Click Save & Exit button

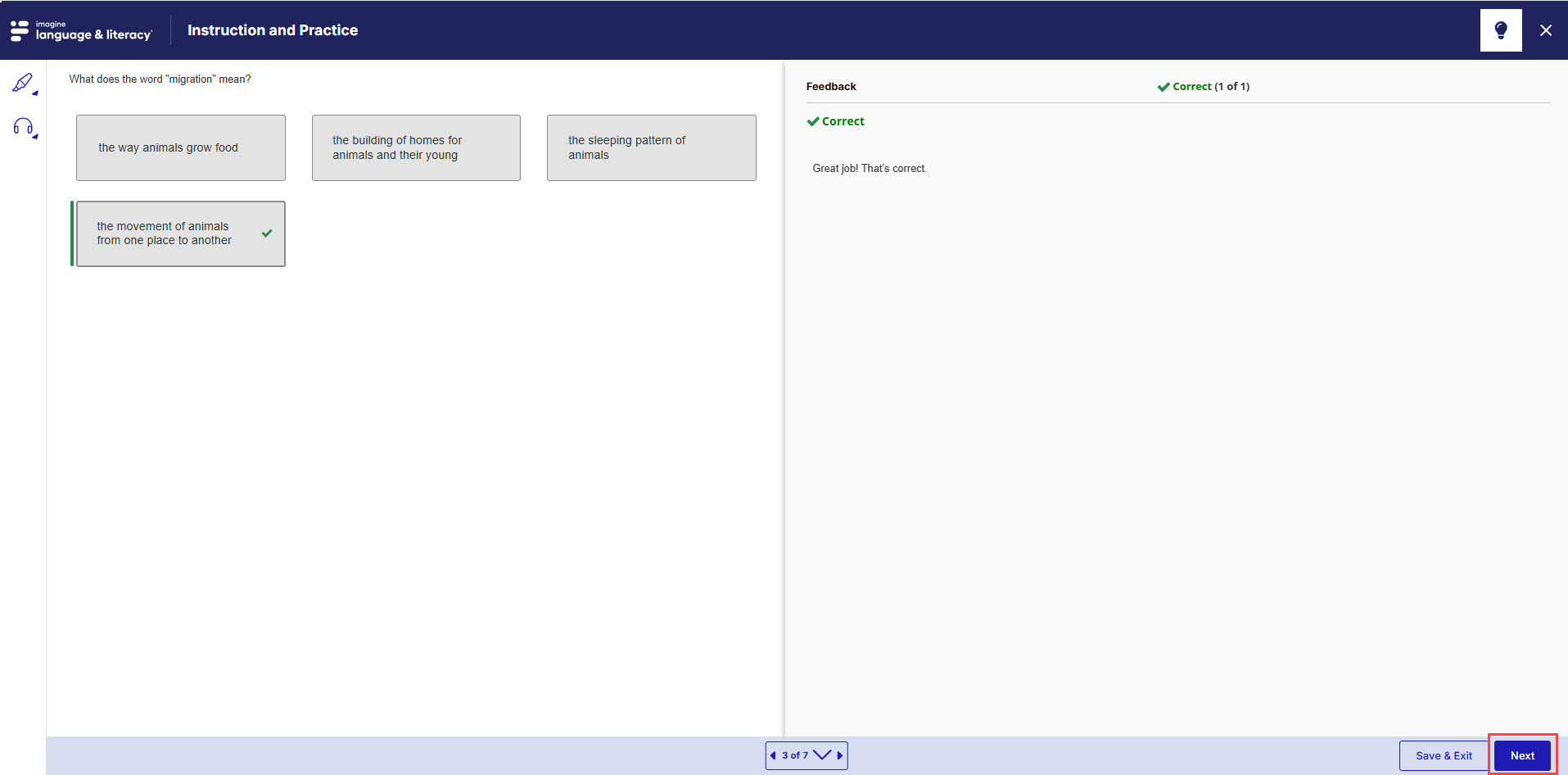coord(1444,755)
